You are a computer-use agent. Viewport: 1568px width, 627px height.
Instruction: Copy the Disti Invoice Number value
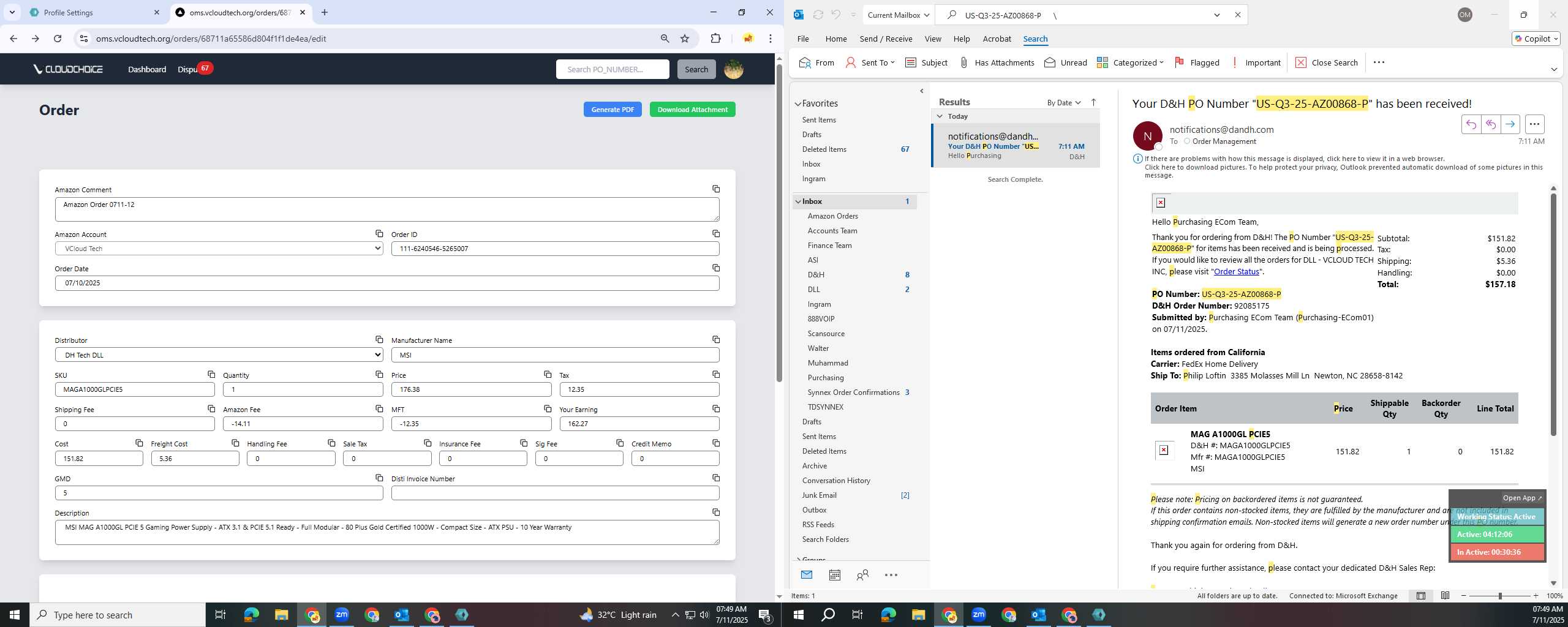click(x=715, y=478)
